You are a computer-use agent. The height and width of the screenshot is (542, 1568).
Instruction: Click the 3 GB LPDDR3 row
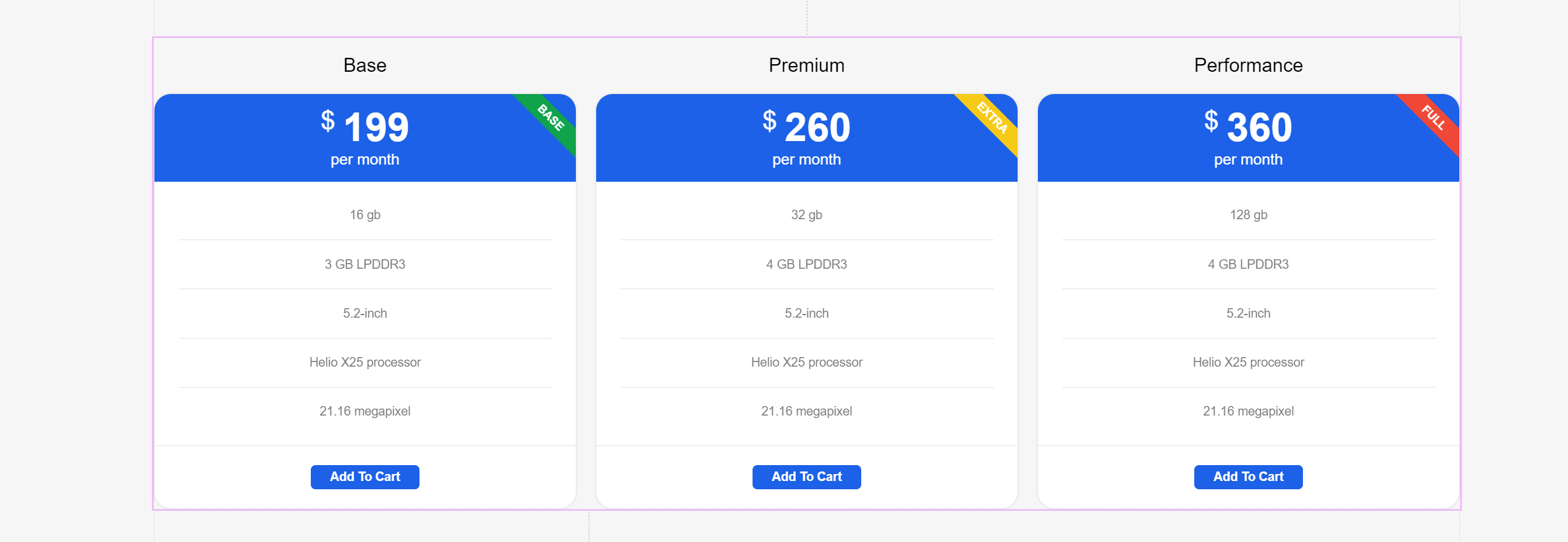[365, 264]
